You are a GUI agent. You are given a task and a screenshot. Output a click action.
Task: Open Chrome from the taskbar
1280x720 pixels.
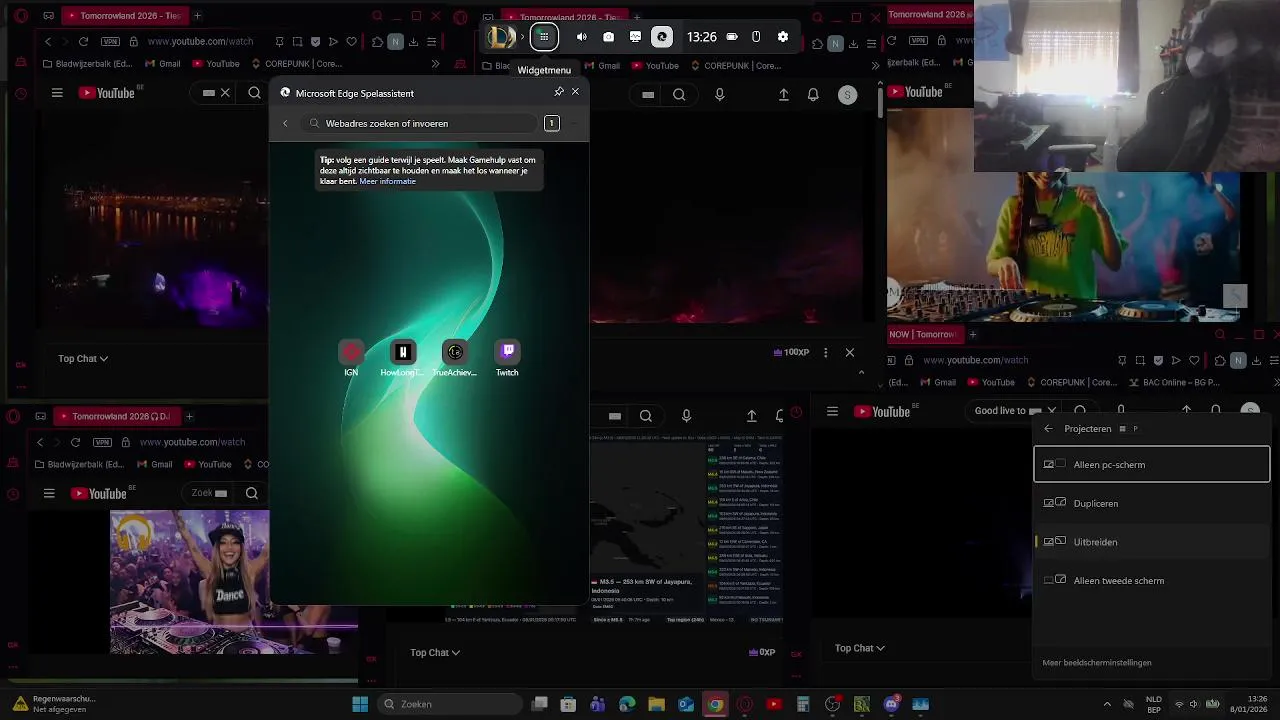point(715,704)
